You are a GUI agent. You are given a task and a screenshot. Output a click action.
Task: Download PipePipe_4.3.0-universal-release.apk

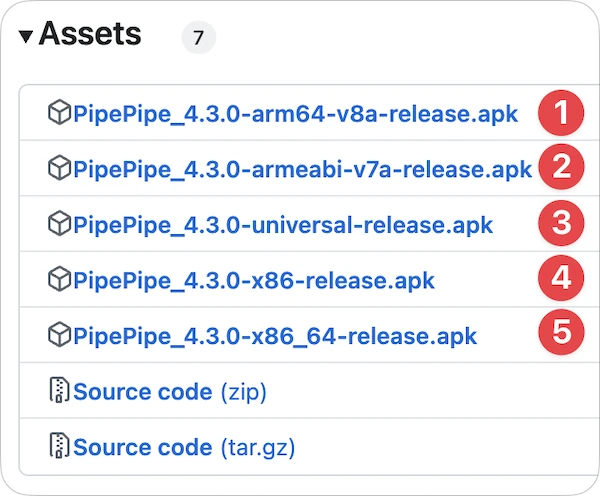[283, 225]
